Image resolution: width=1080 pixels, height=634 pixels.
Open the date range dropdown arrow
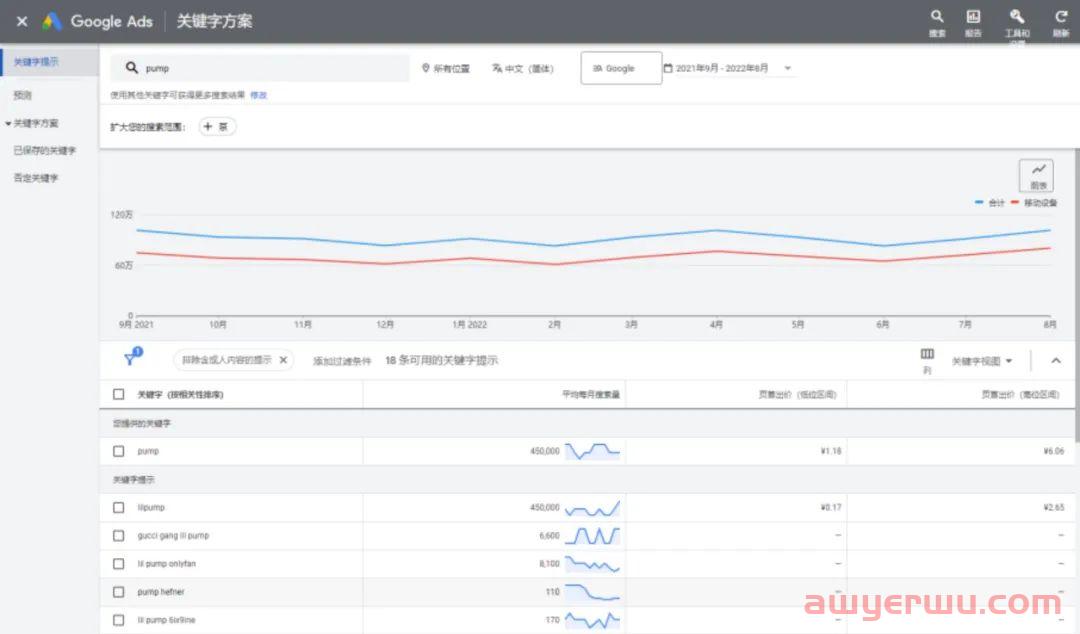click(788, 68)
